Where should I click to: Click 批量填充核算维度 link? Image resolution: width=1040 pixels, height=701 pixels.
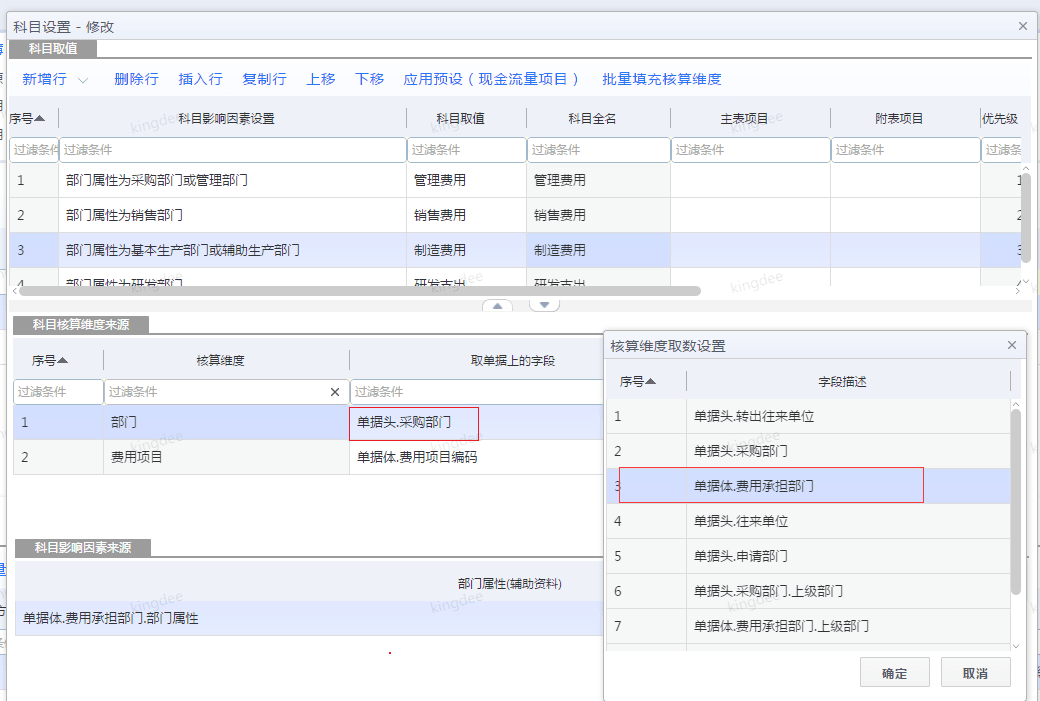661,79
